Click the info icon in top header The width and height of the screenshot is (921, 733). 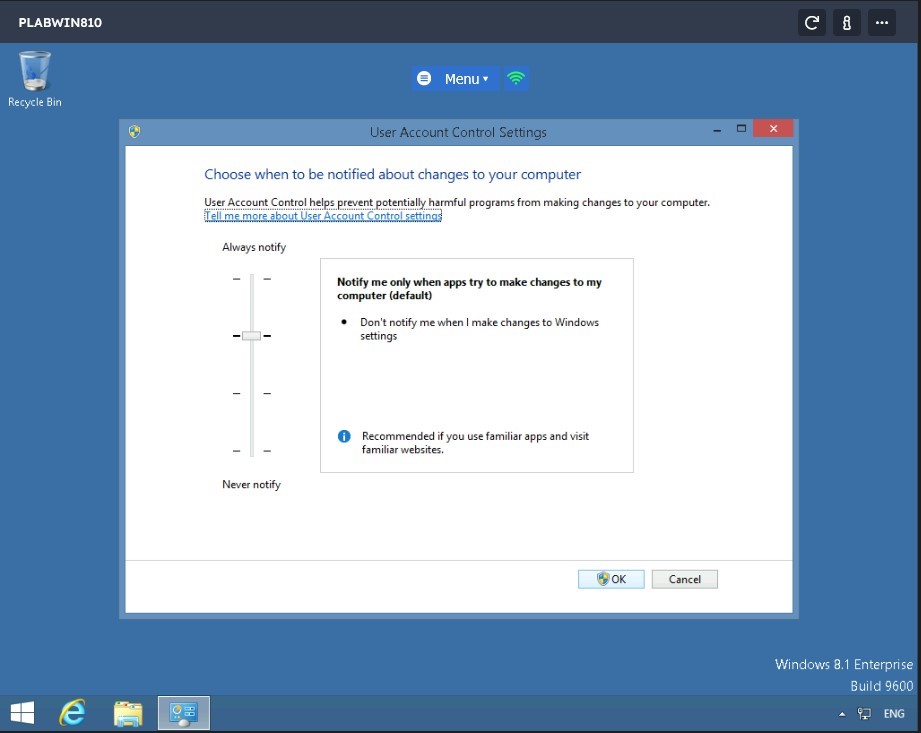point(846,23)
